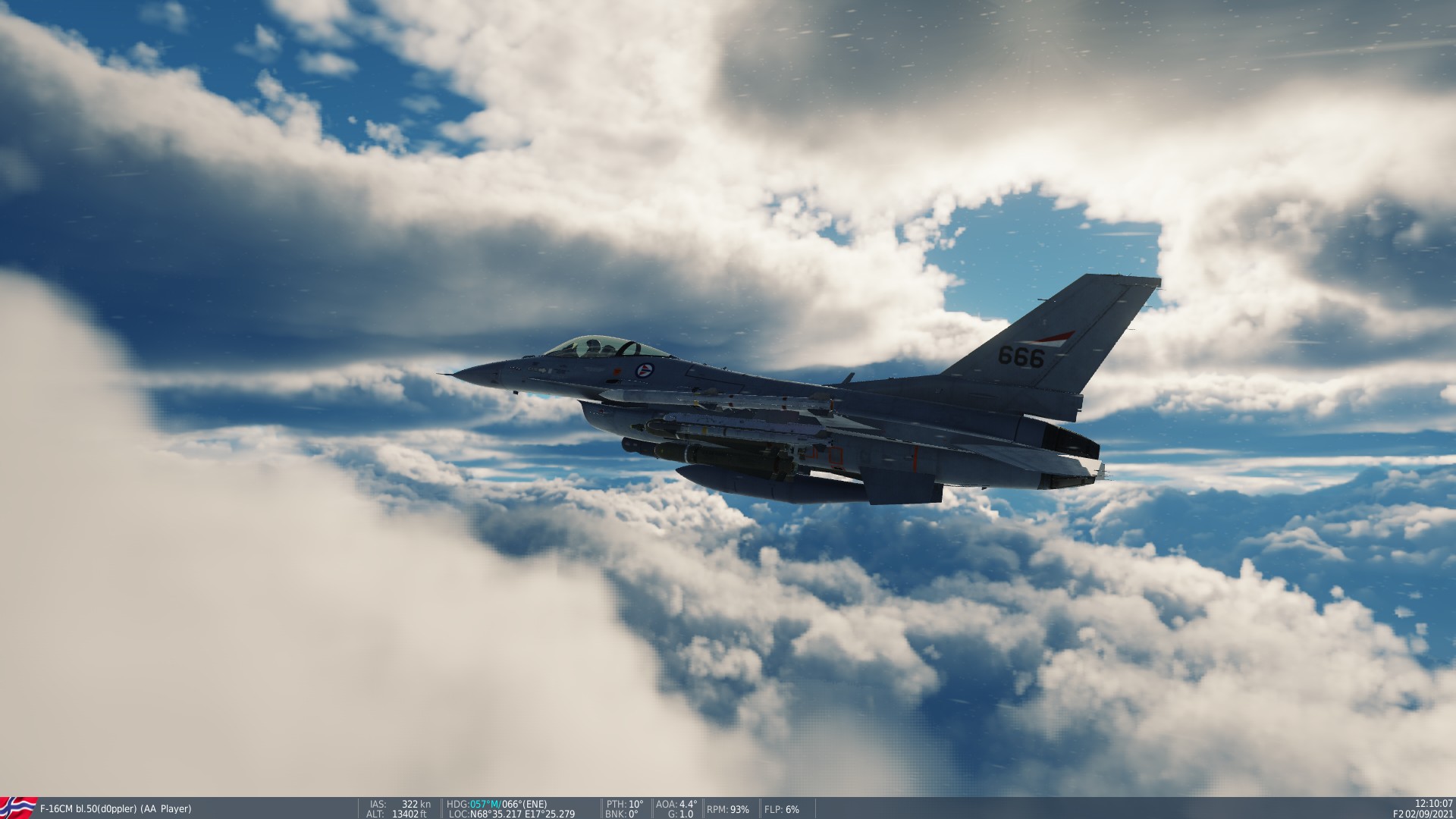Click the Norwegian roundel on the fuselage
The width and height of the screenshot is (1456, 819).
pos(644,372)
